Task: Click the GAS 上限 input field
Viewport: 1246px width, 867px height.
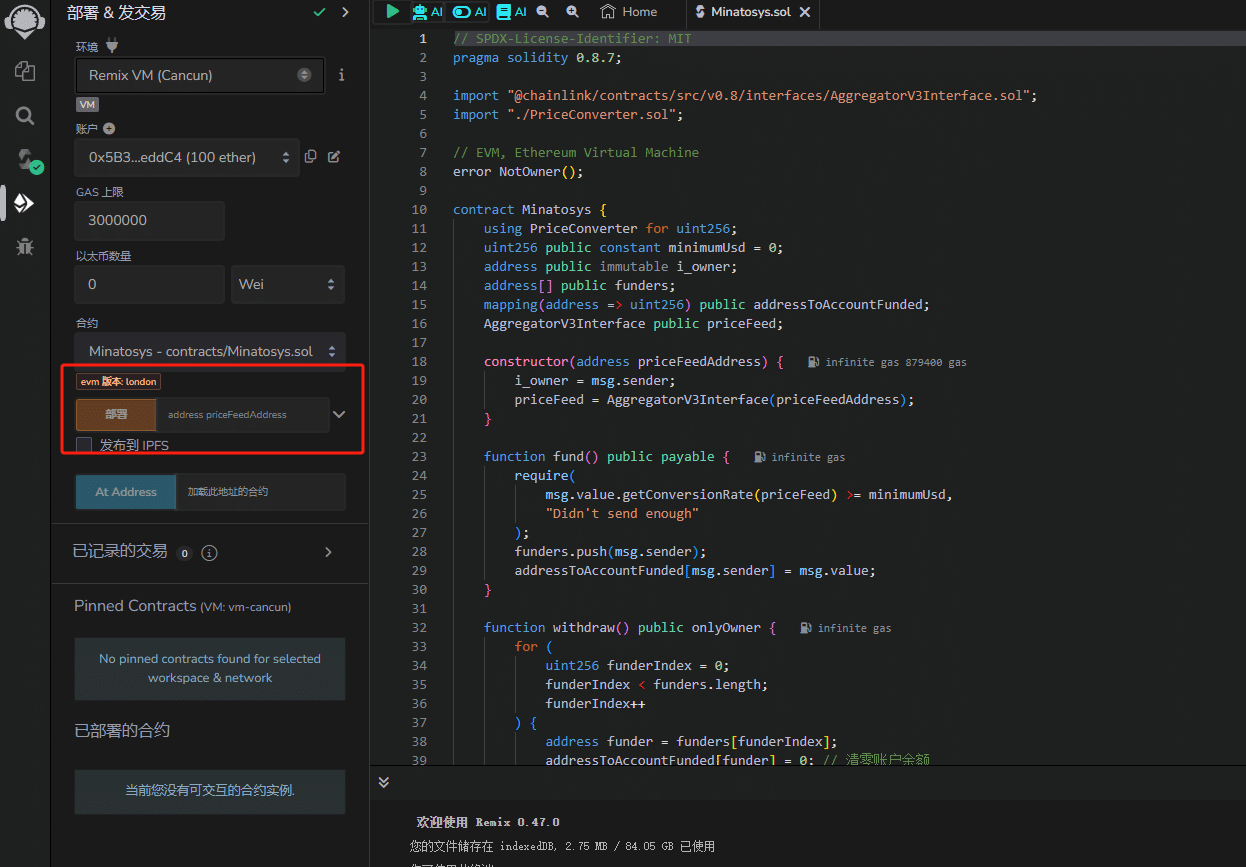Action: 149,221
